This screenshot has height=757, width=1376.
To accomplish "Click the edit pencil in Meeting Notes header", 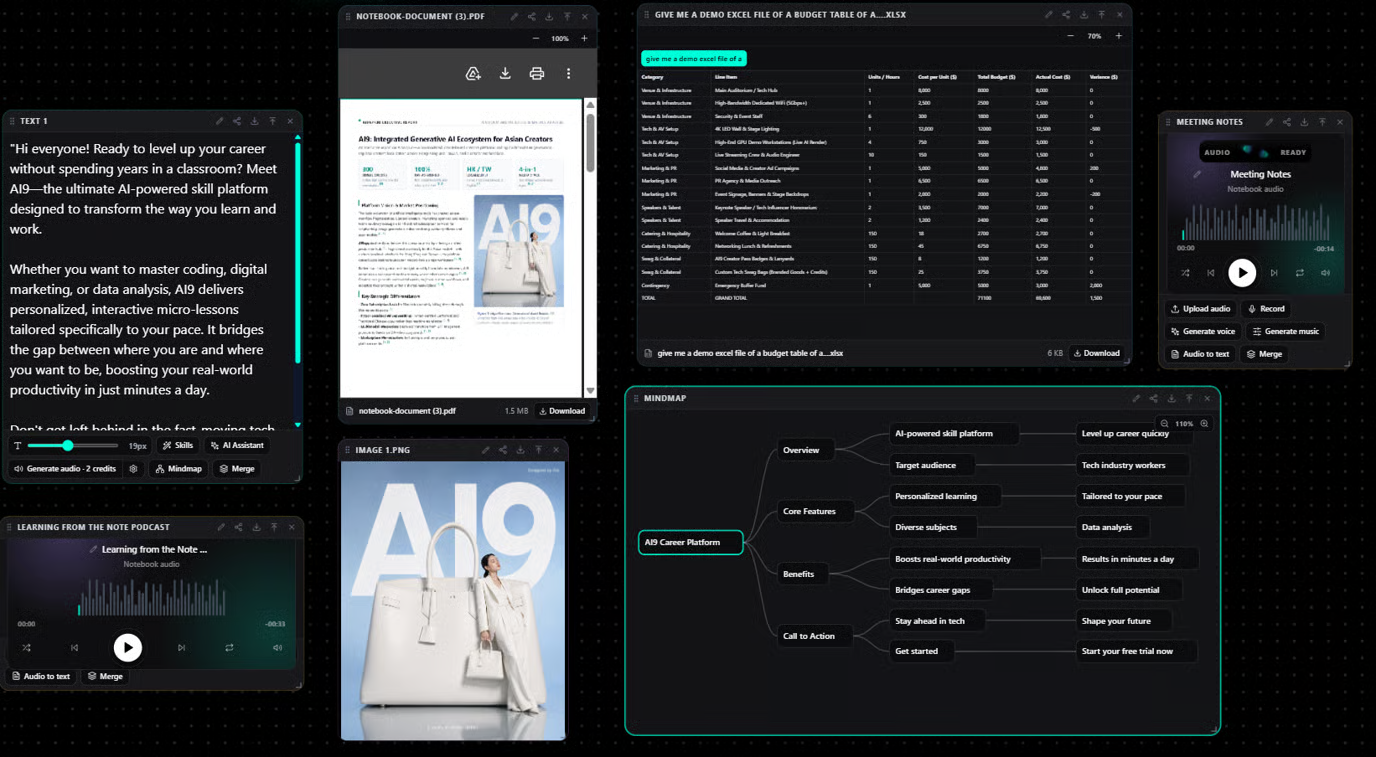I will tap(1269, 122).
